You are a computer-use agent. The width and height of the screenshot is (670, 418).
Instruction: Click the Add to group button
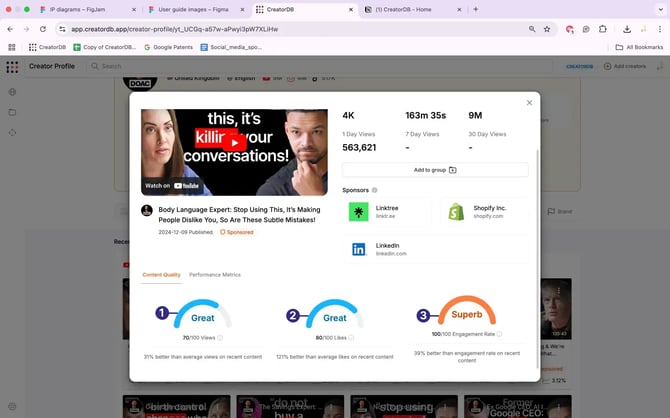coord(435,170)
